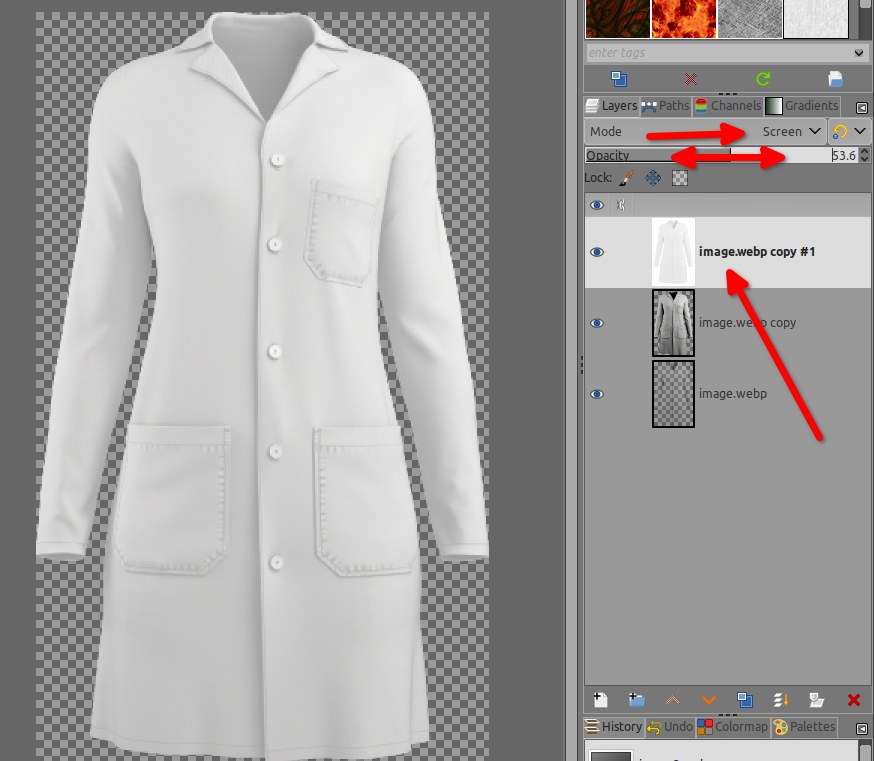Toggle lock pixels paintbrush icon
Image resolution: width=874 pixels, height=761 pixels.
[x=627, y=178]
